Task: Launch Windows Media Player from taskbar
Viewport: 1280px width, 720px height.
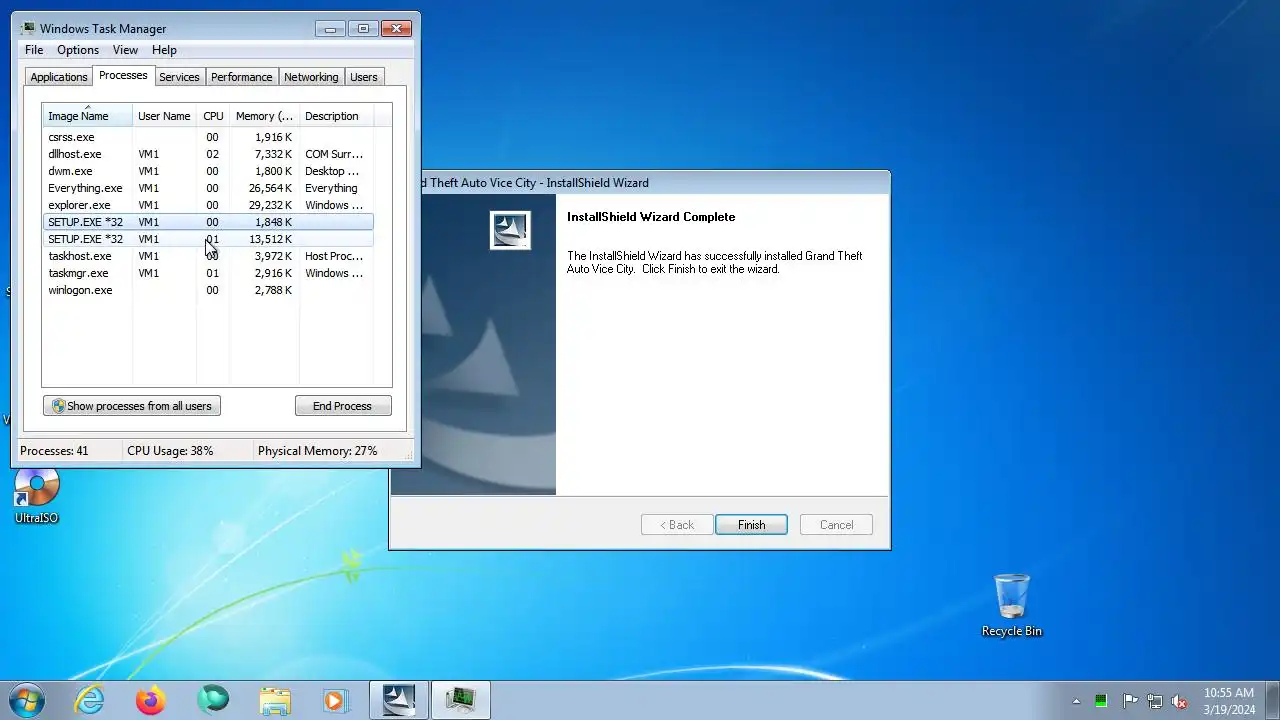Action: (x=335, y=700)
